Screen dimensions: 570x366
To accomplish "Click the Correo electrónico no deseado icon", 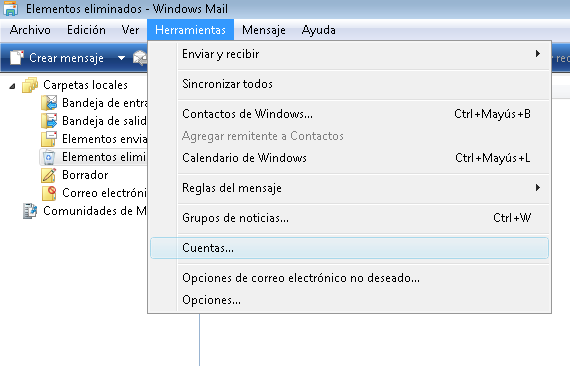I will (49, 193).
